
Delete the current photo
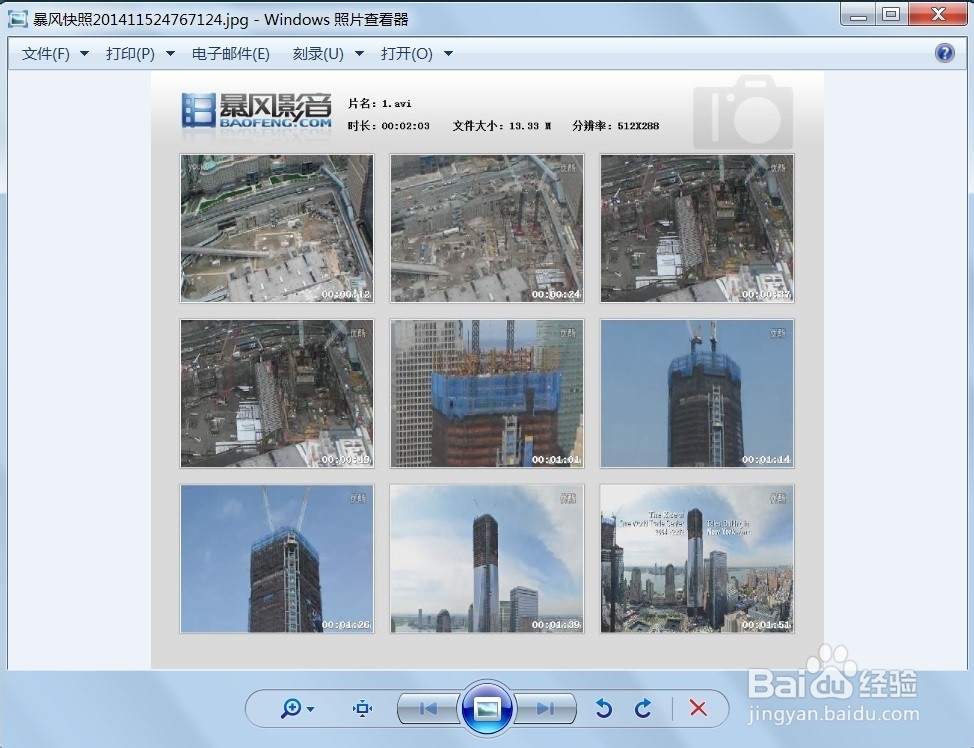pos(699,708)
